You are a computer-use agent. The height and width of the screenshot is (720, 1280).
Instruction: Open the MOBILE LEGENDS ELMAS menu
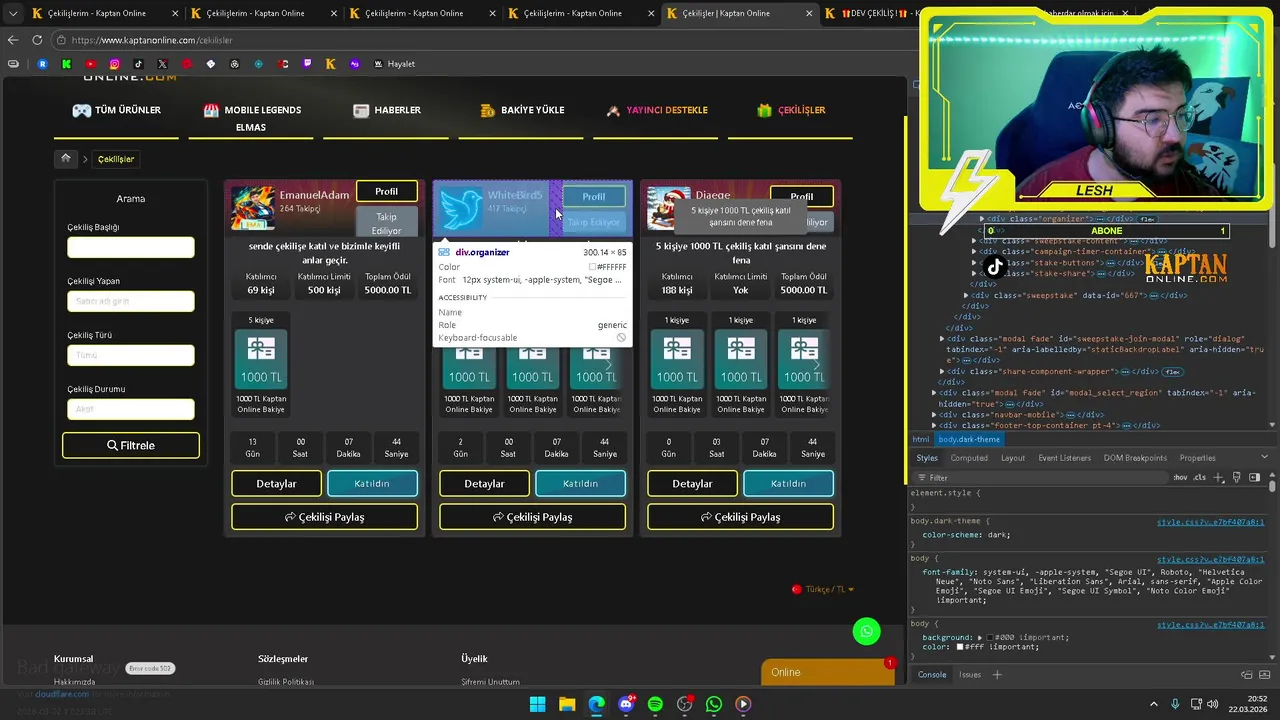pos(252,118)
